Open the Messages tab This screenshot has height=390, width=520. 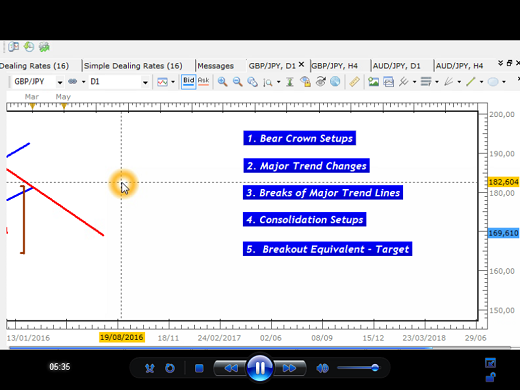215,66
